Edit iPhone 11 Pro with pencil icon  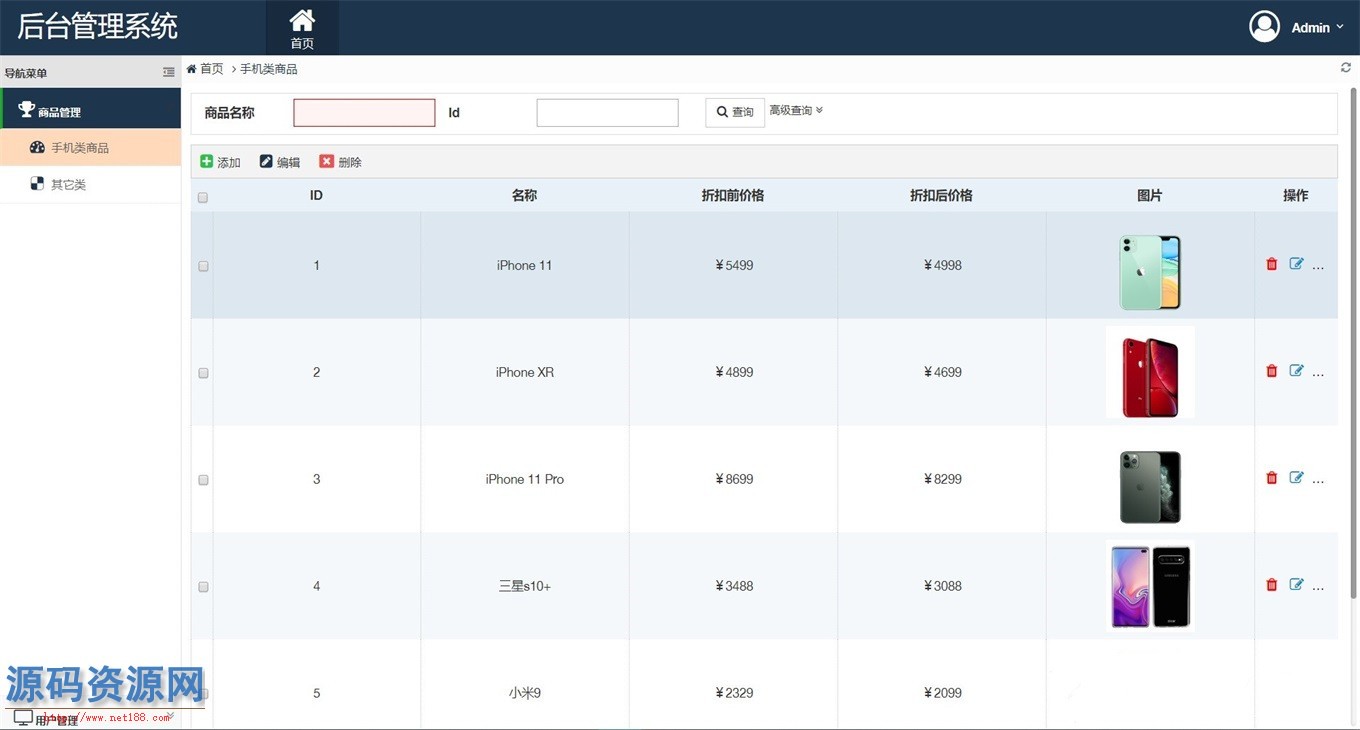point(1296,478)
